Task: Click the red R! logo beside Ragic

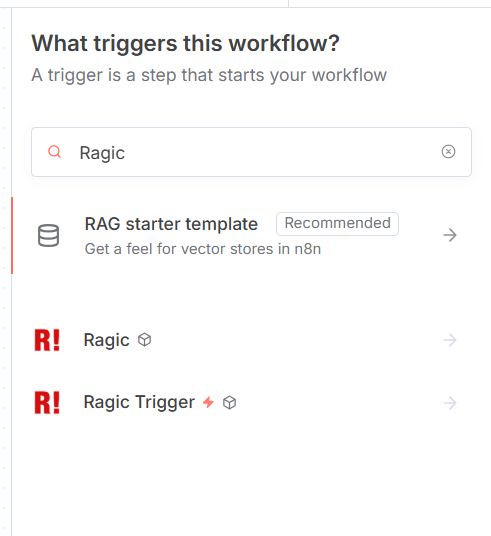Action: [47, 340]
